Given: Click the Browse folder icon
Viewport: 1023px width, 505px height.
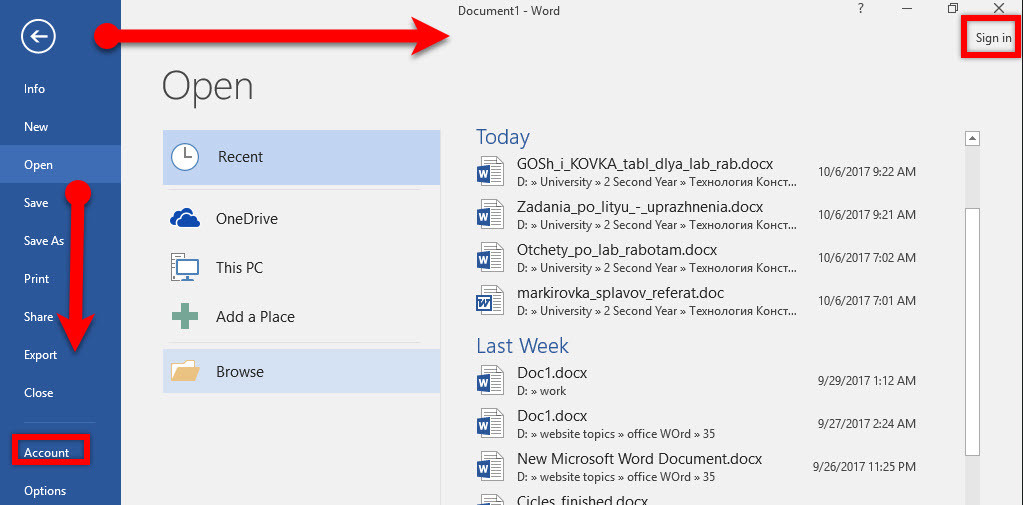Looking at the screenshot, I should [x=185, y=371].
